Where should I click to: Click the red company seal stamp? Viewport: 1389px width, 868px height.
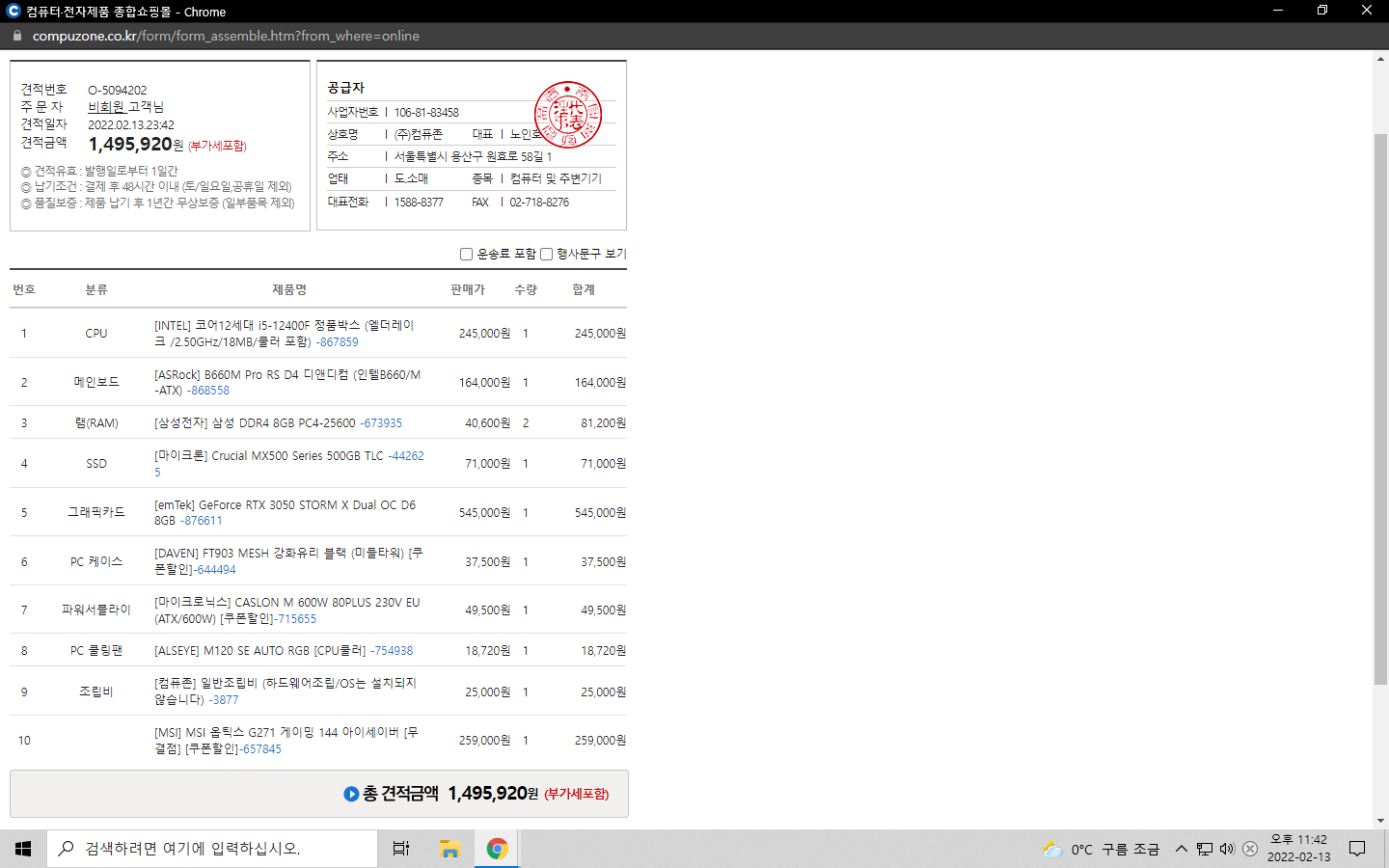(568, 115)
